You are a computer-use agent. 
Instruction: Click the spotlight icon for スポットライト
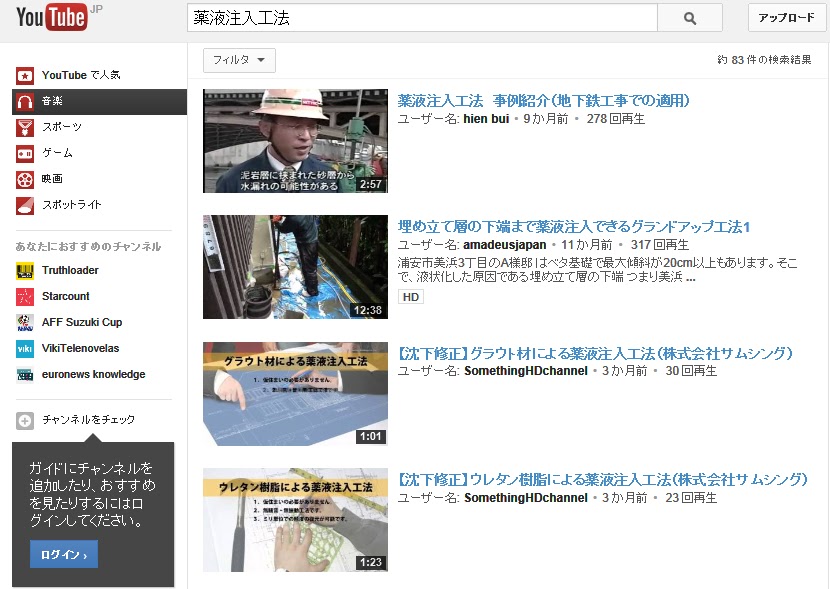tap(25, 205)
